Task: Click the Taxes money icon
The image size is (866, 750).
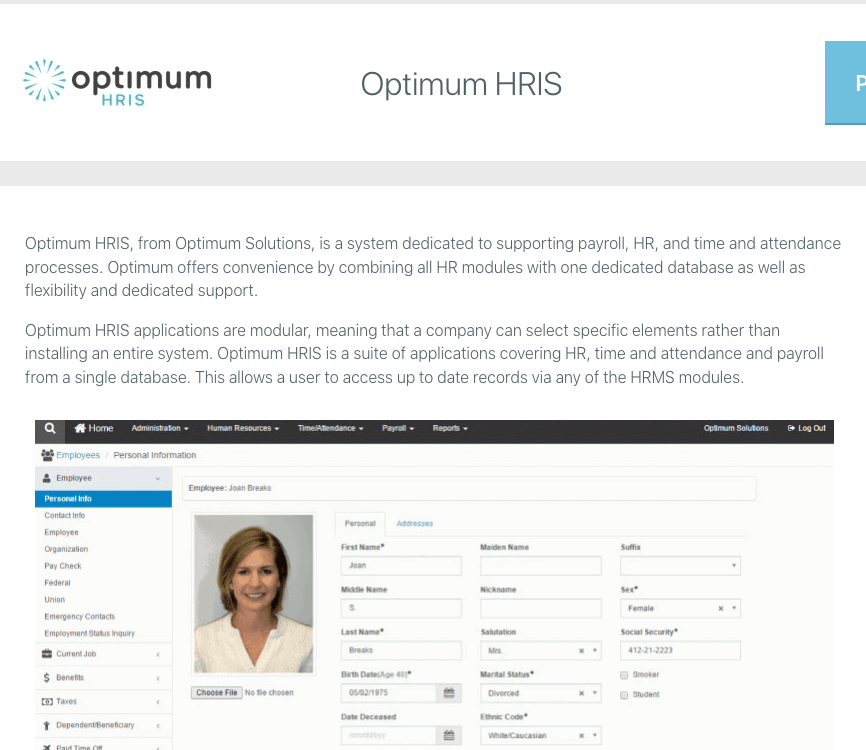Action: click(47, 701)
